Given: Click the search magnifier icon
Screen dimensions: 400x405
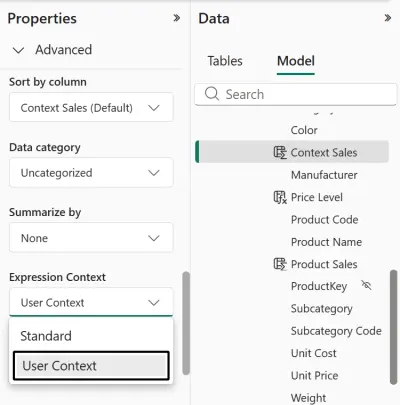Looking at the screenshot, I should coord(212,94).
